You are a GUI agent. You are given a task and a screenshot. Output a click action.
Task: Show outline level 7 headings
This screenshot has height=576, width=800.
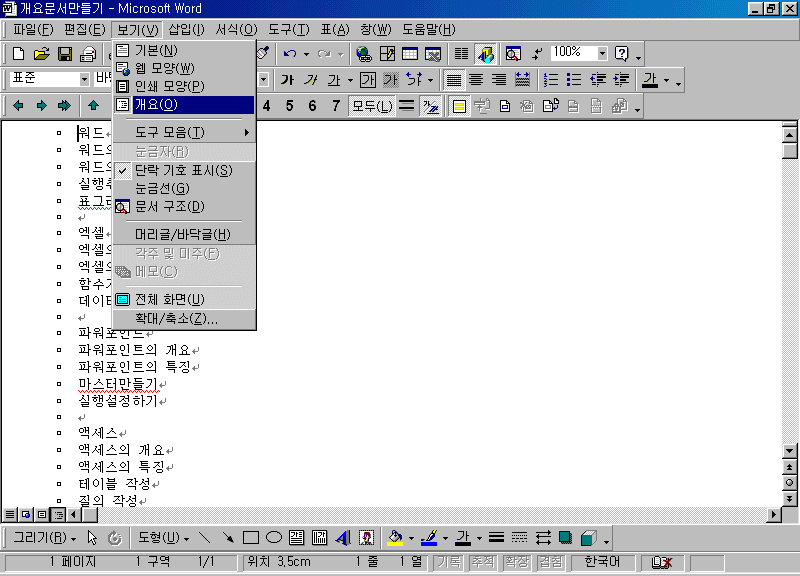click(336, 106)
